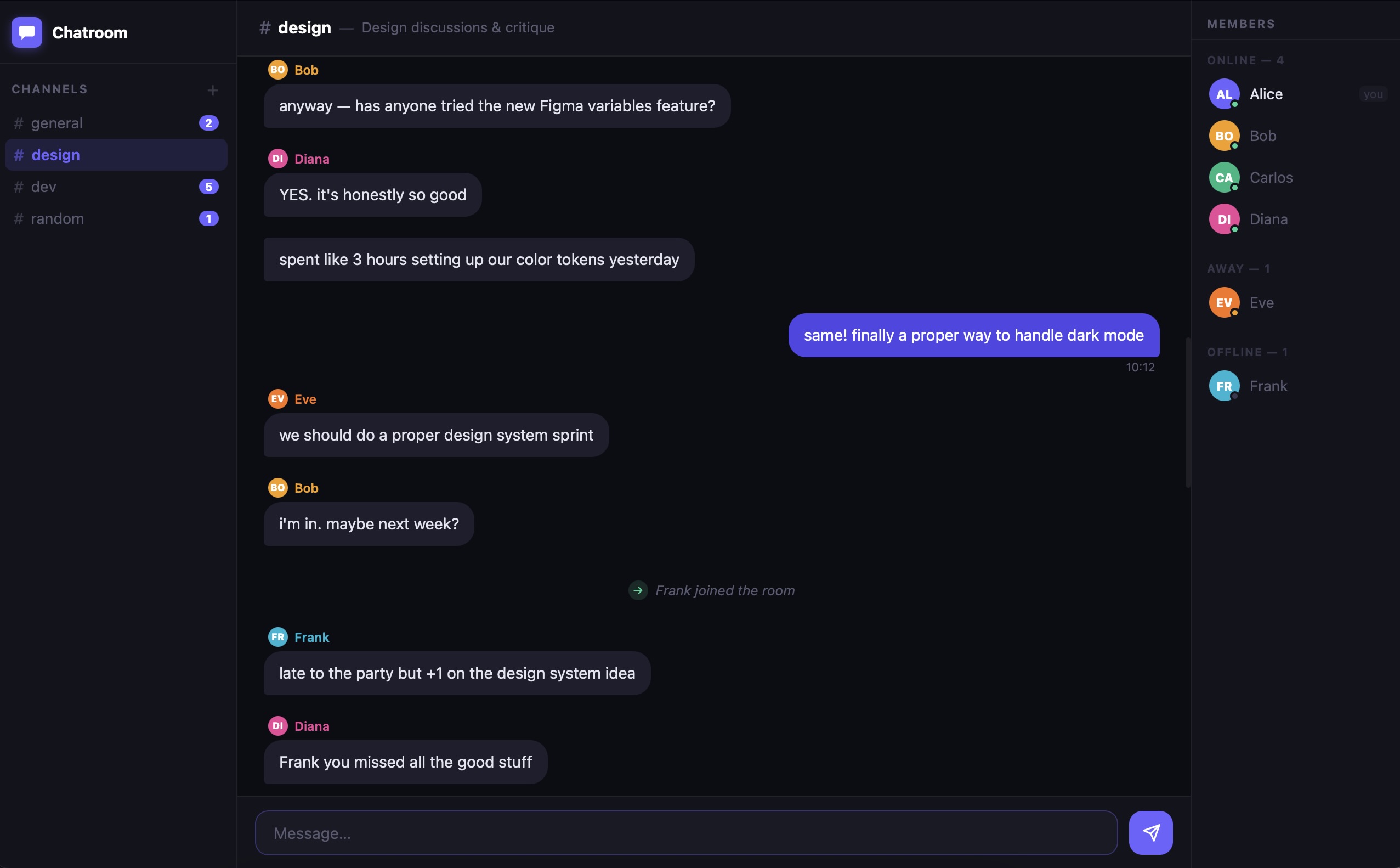The image size is (1400, 868).
Task: Click Diana's avatar in the members list
Action: tap(1225, 219)
